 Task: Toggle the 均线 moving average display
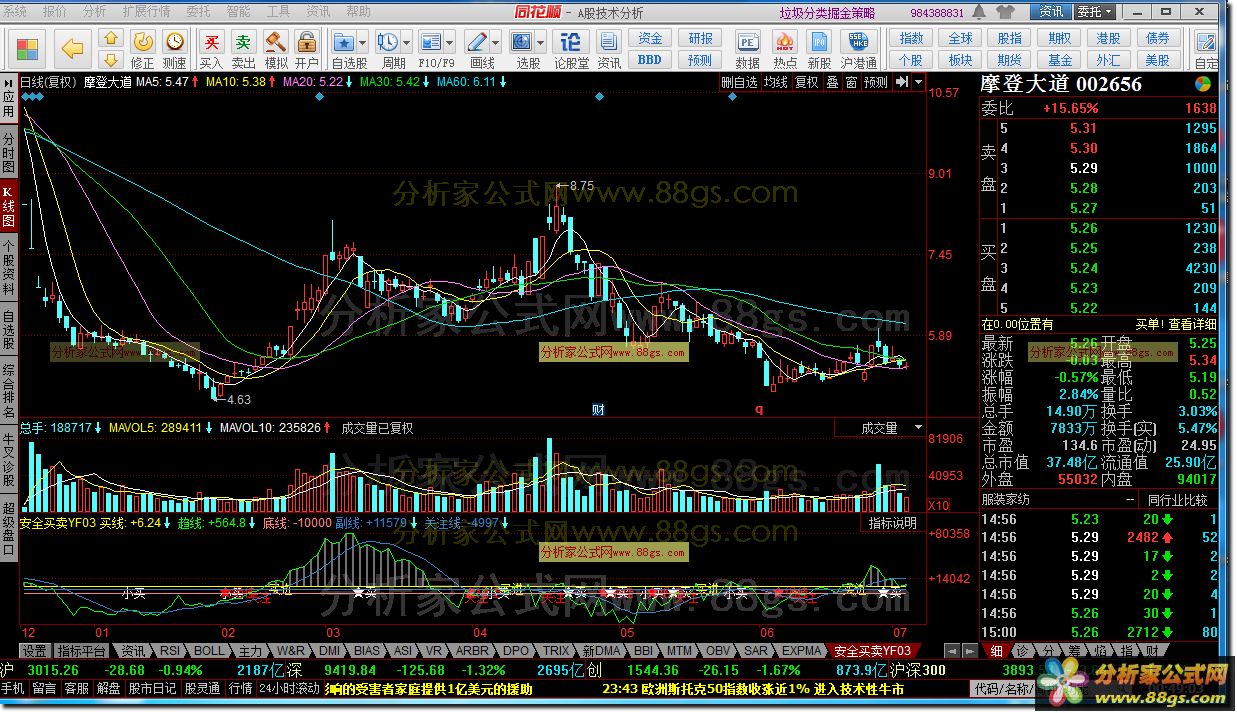(x=775, y=83)
